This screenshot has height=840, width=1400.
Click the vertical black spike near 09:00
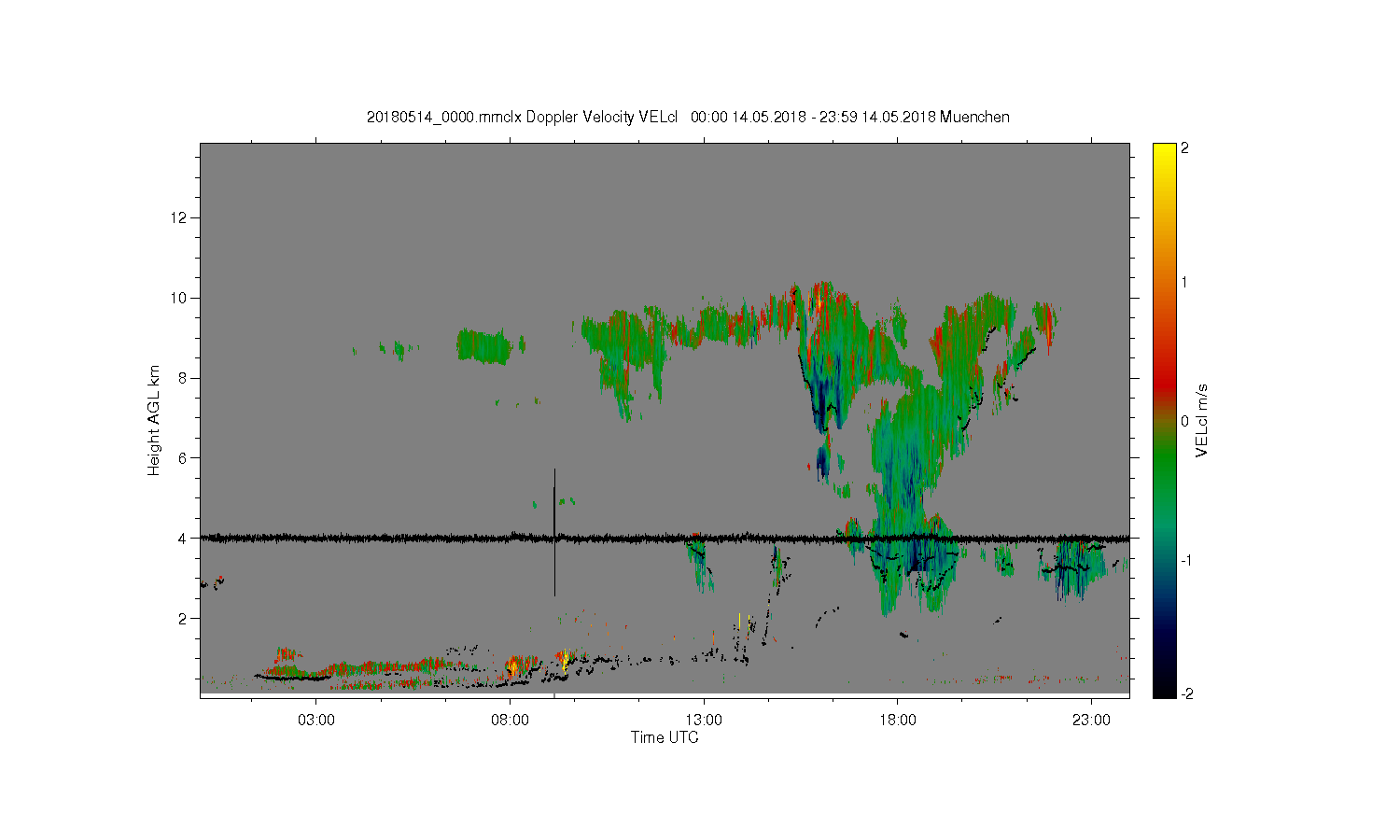tap(554, 532)
